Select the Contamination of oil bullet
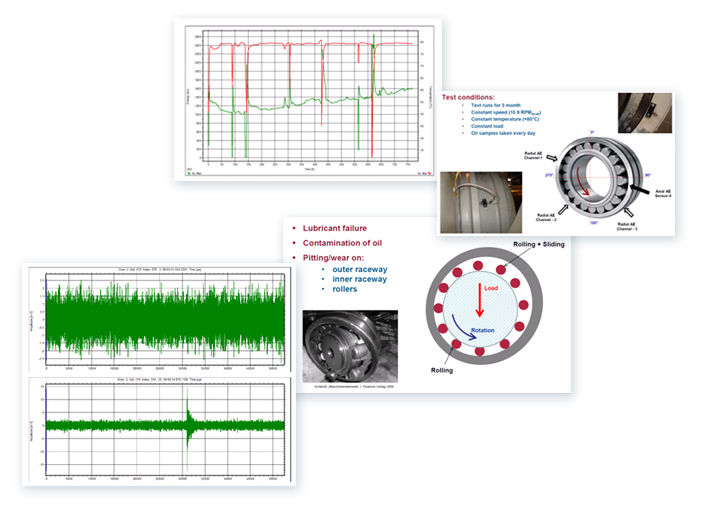This screenshot has width=704, height=506. coord(345,243)
